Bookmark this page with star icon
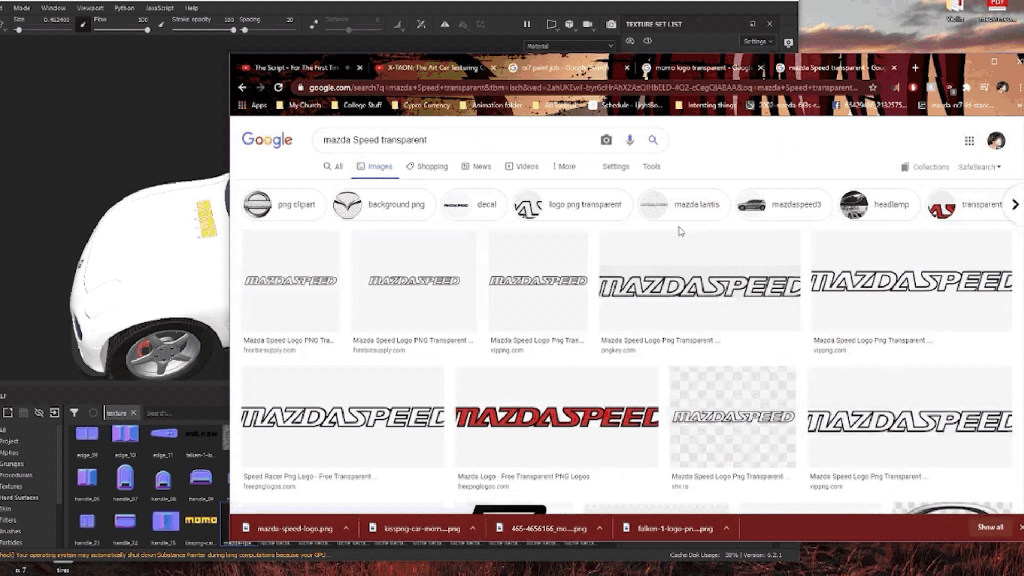Viewport: 1024px width, 576px height. (872, 88)
